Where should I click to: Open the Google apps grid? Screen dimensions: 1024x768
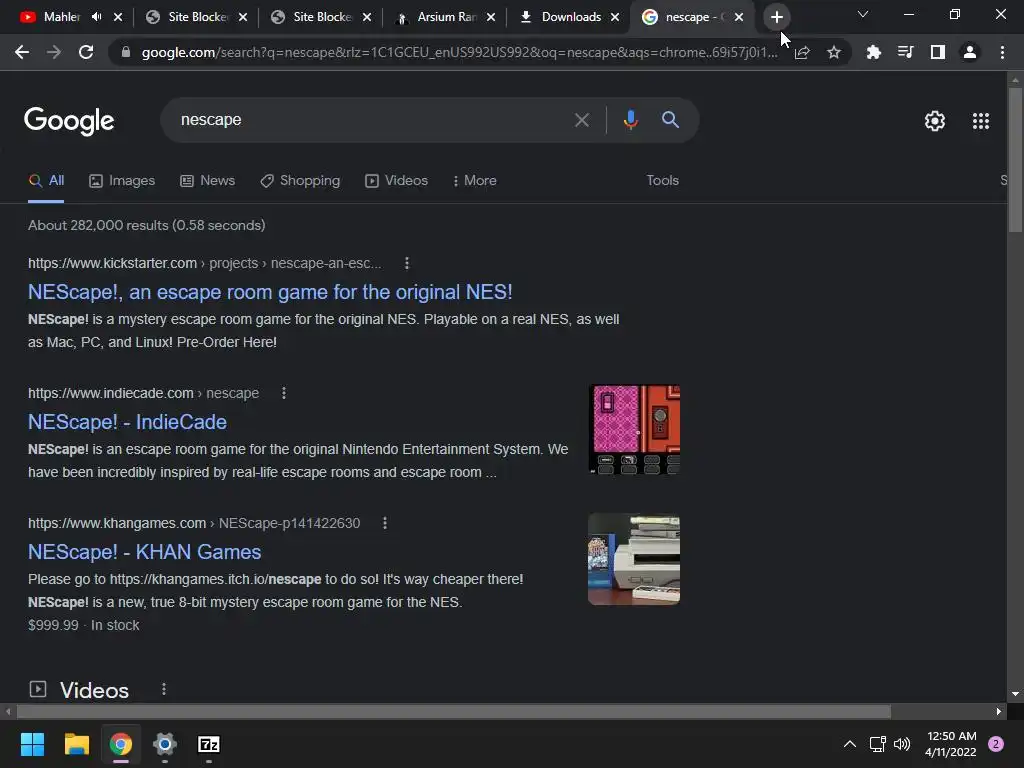click(x=981, y=121)
